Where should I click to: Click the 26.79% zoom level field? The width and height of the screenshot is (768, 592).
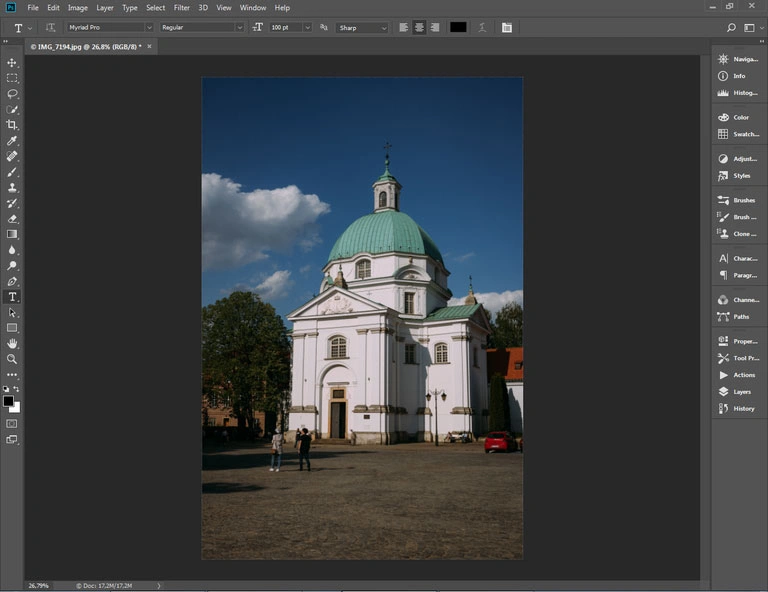point(39,585)
